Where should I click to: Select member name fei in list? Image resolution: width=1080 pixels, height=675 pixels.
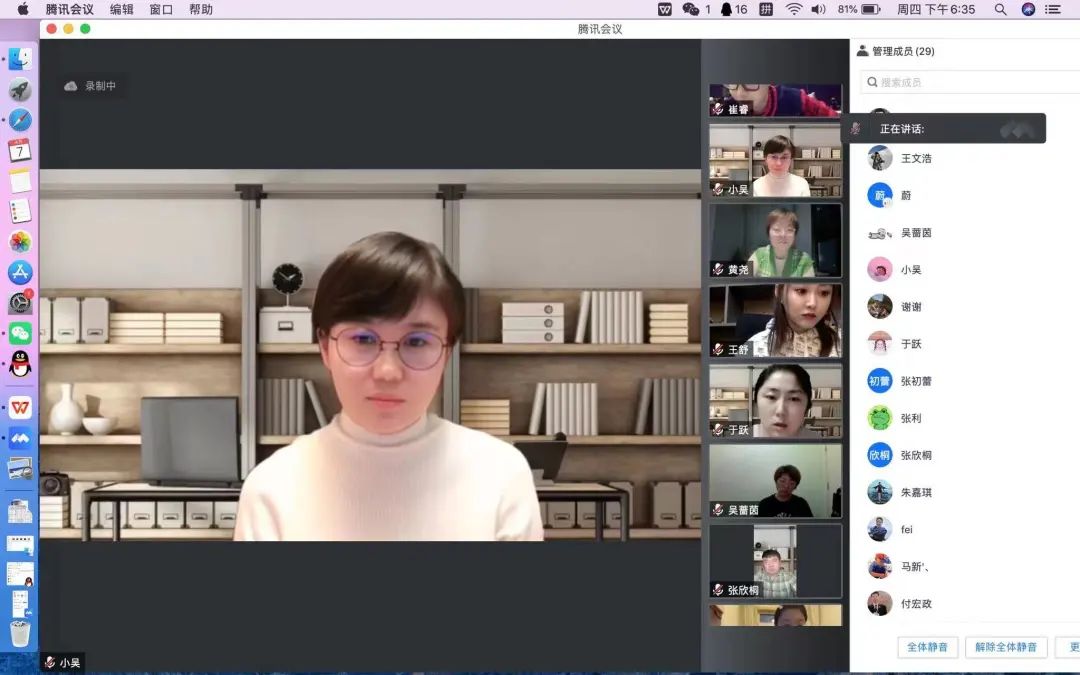(906, 530)
